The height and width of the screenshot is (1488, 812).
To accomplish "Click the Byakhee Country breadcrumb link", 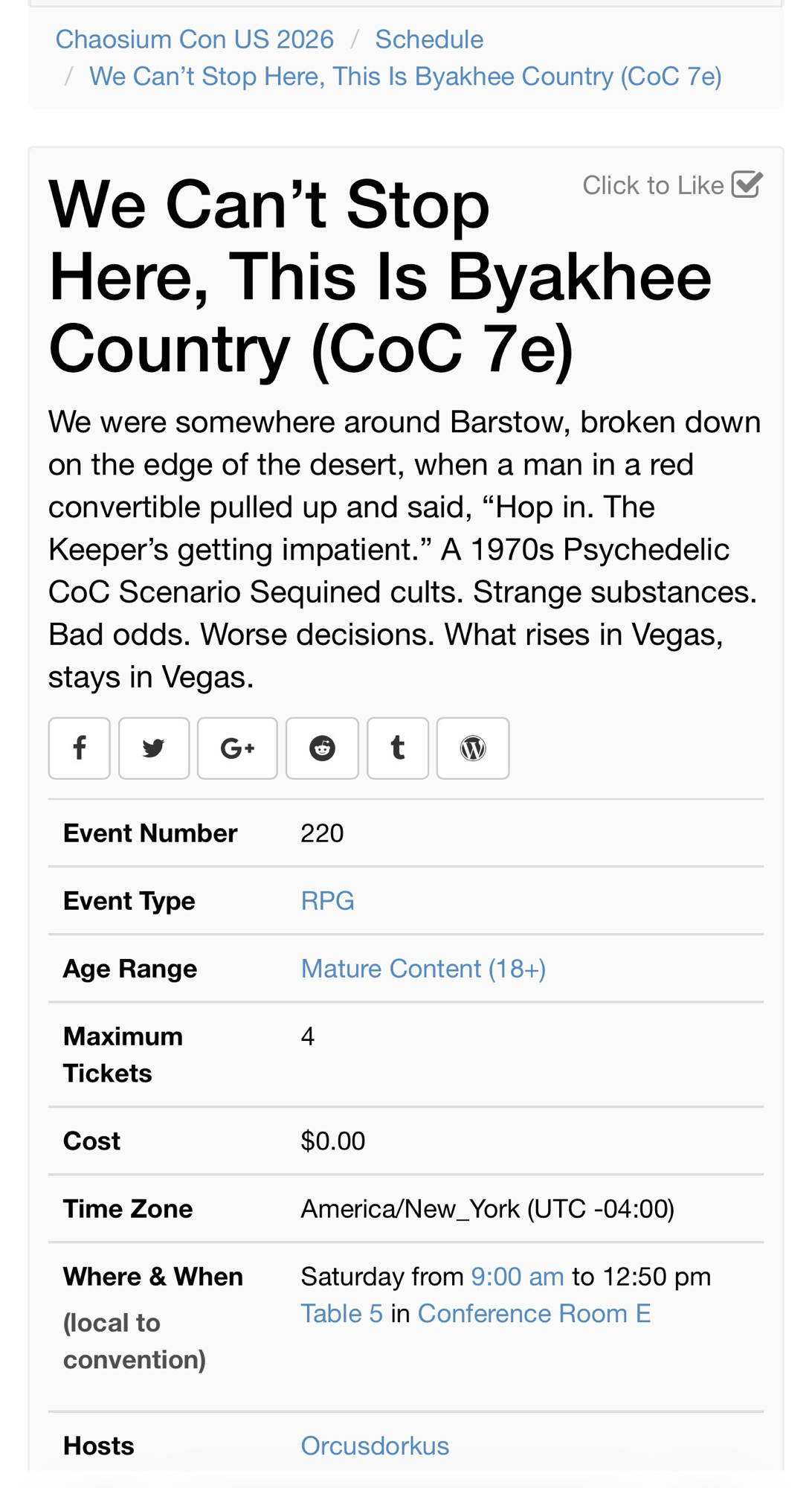I will [405, 77].
